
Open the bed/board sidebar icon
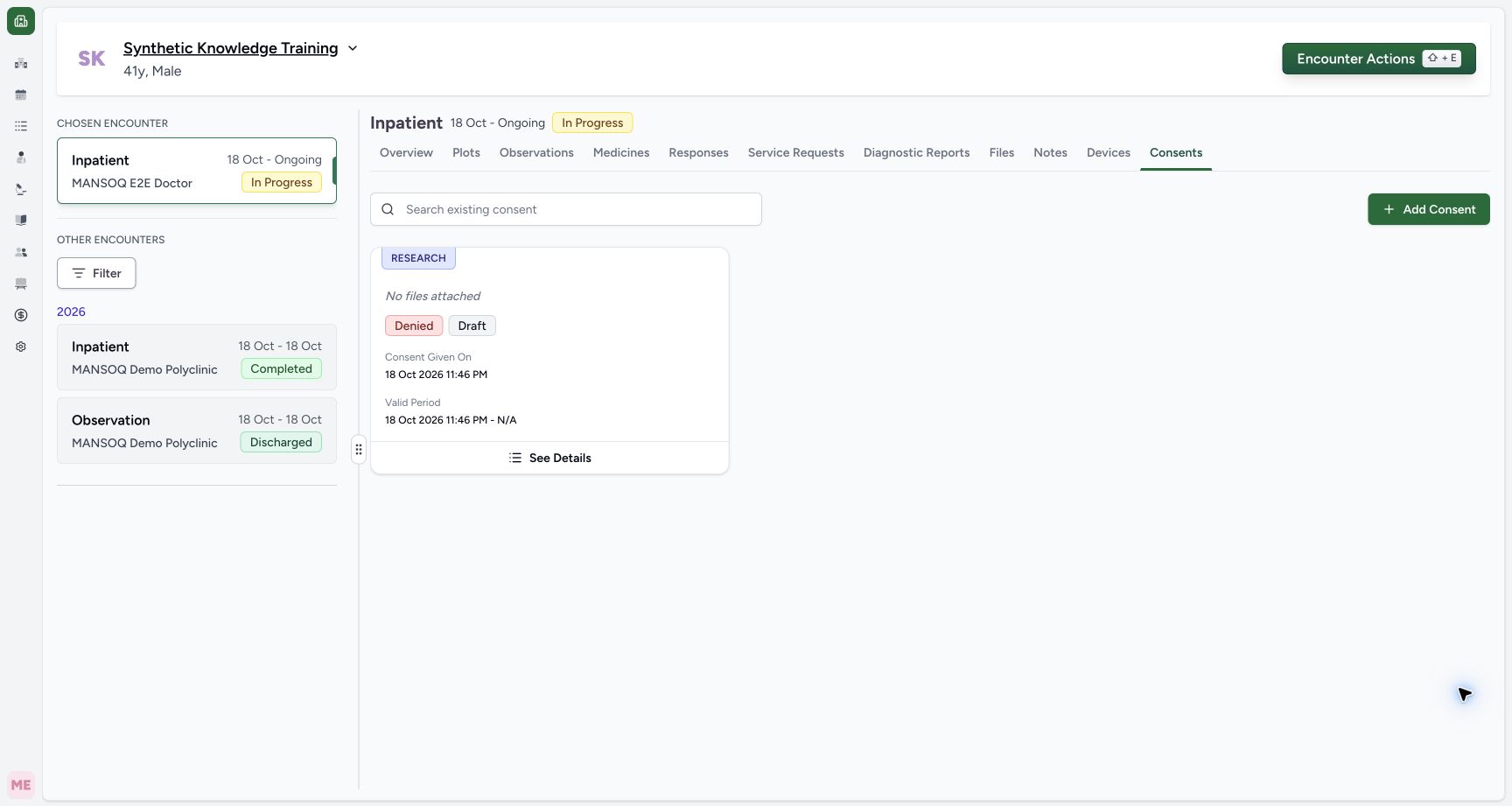[21, 284]
